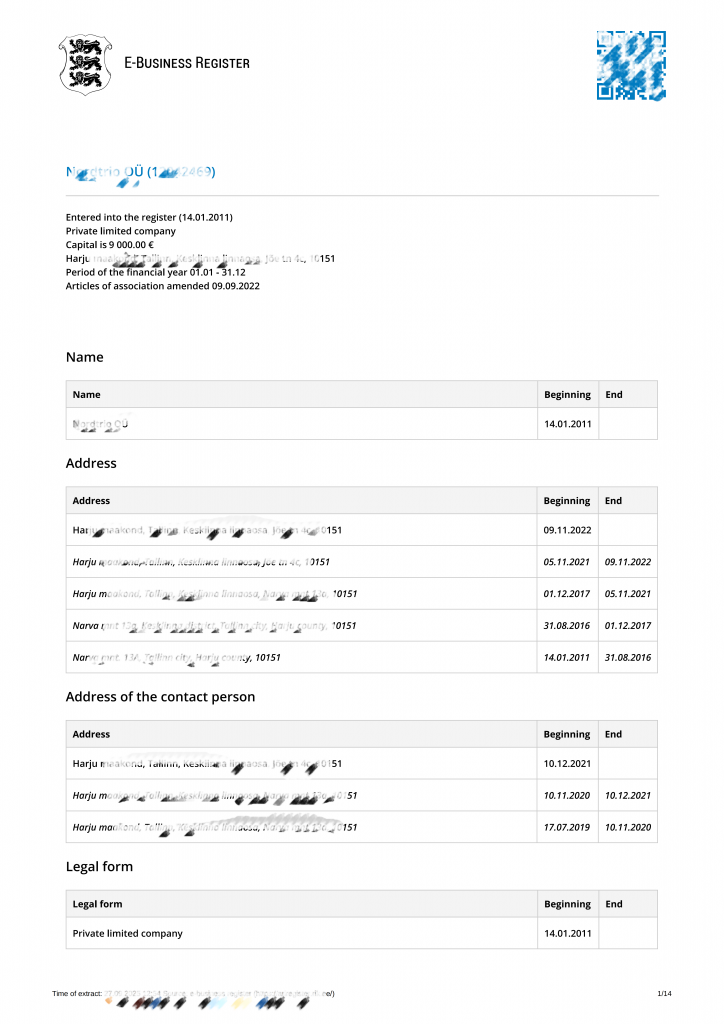Select the 'Entered into the register (14.01.2011)' line
724x1024 pixels.
click(149, 217)
